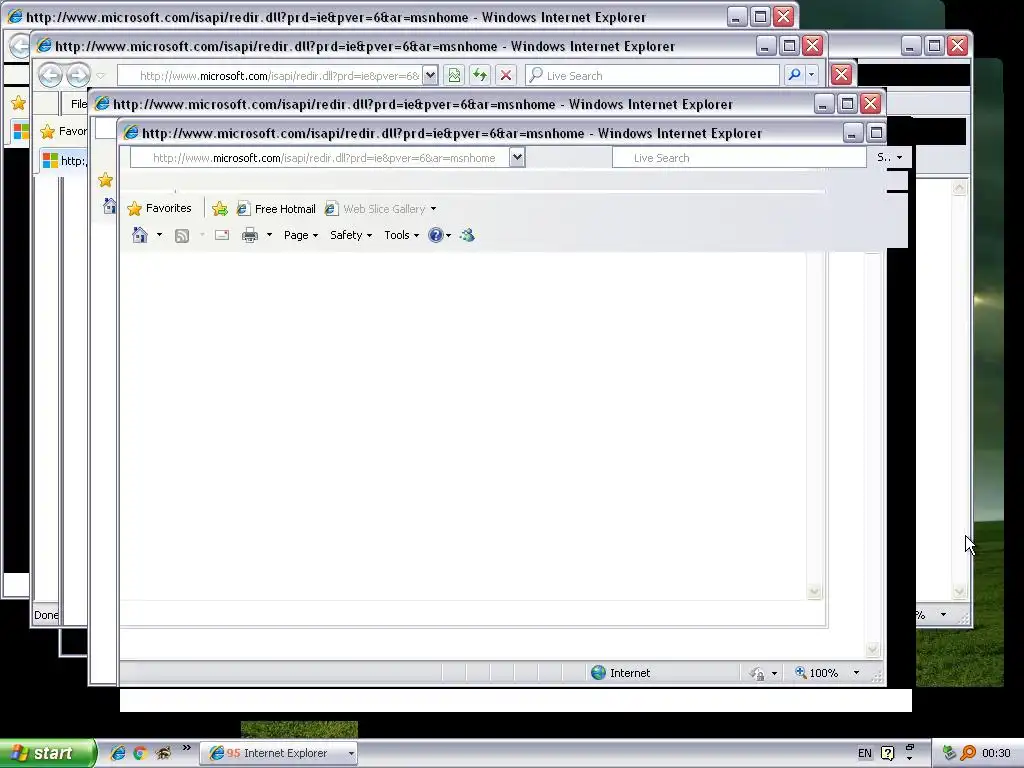
Task: Click the Done status text in background window
Action: (x=46, y=615)
